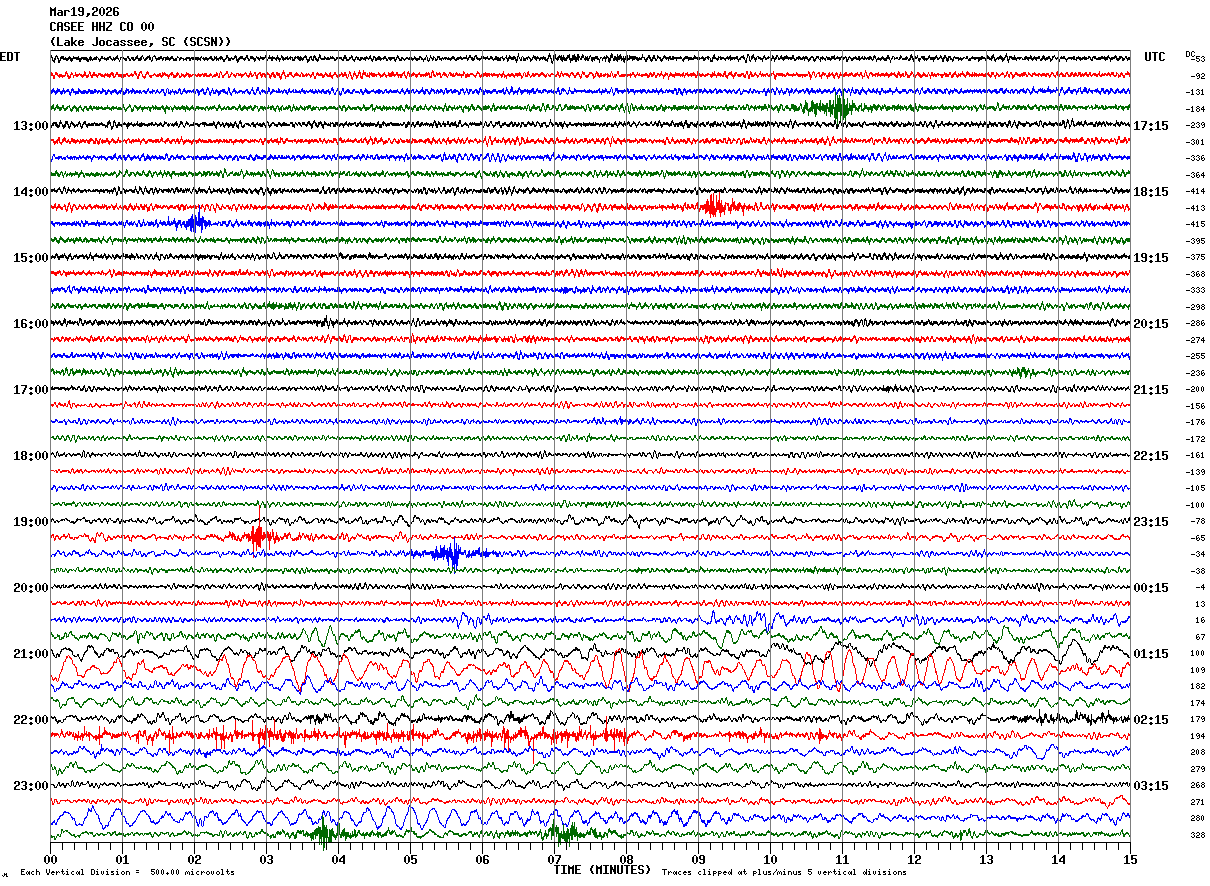1210x886 pixels.
Task: Click the DC offset value 109
Action: (x=1197, y=670)
